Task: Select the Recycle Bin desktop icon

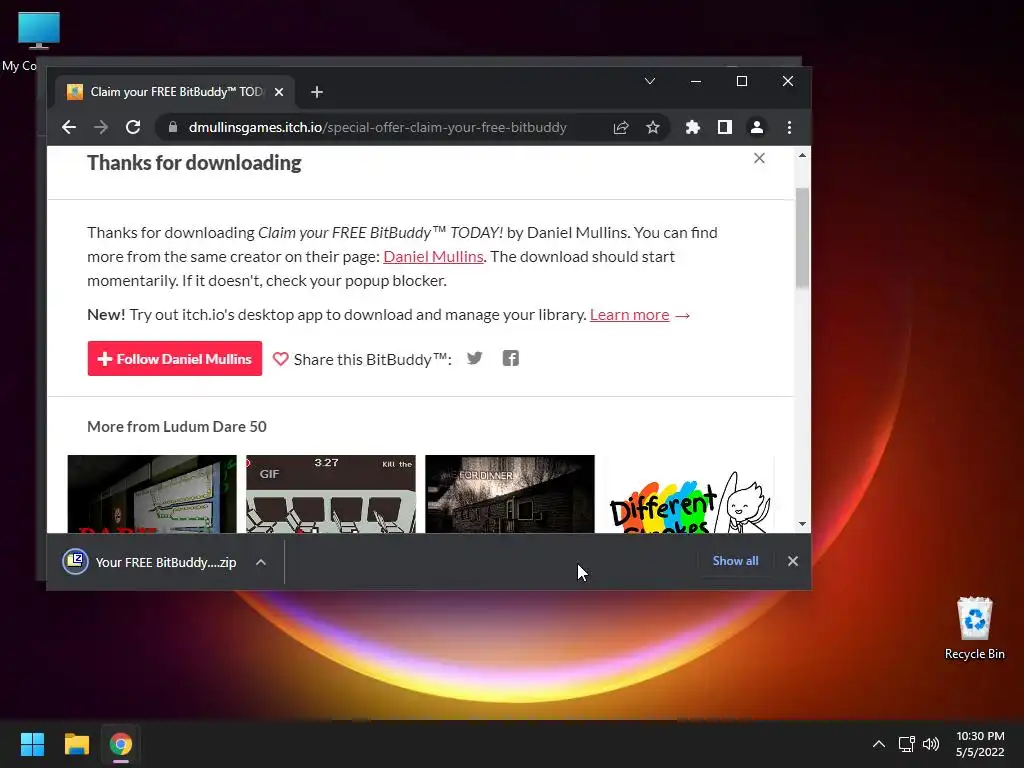Action: pyautogui.click(x=974, y=628)
